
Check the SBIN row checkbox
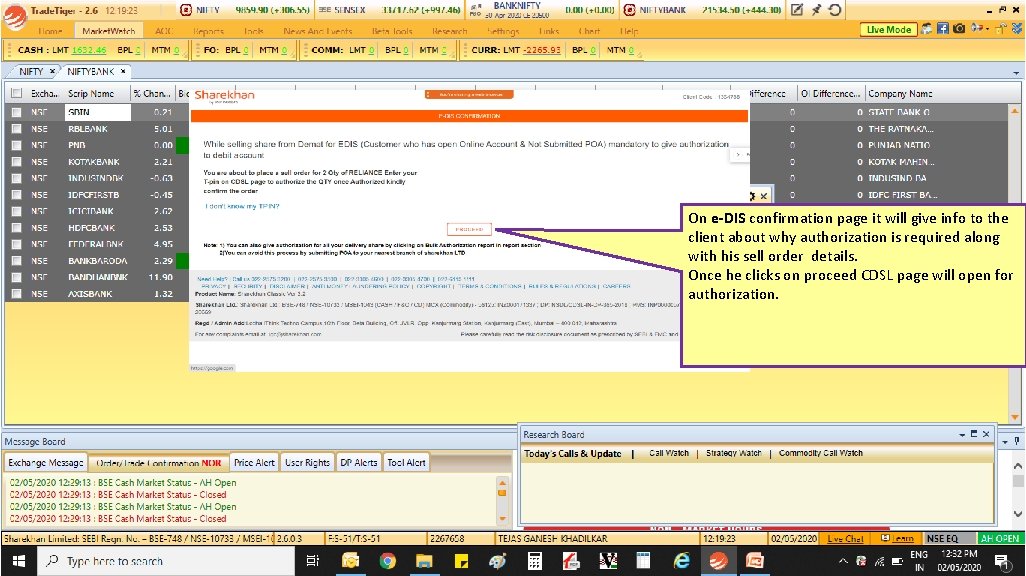[x=16, y=112]
